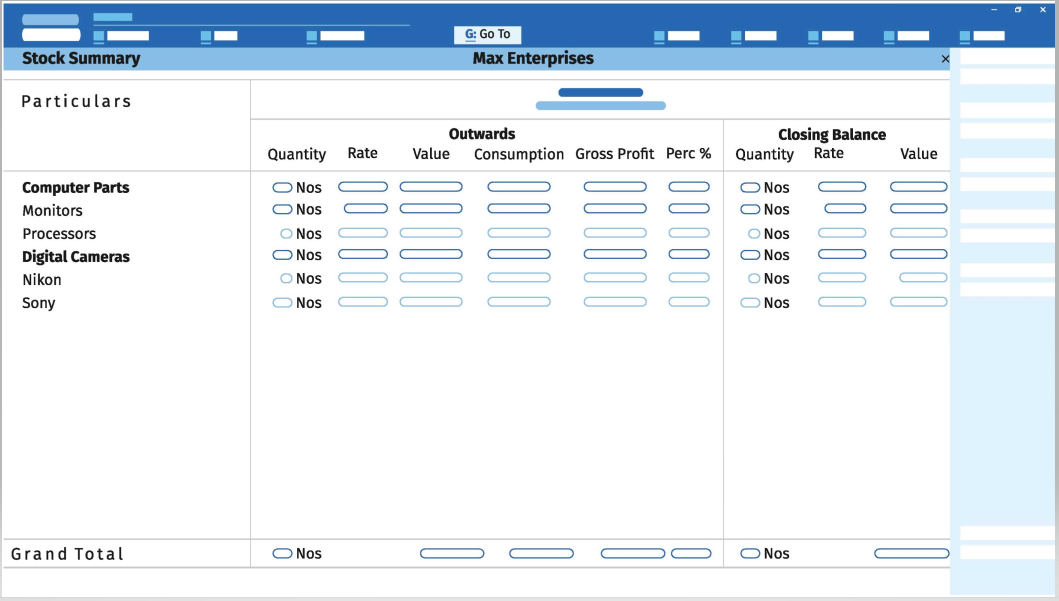Click the Particulars column header
This screenshot has width=1059, height=601.
pos(76,102)
